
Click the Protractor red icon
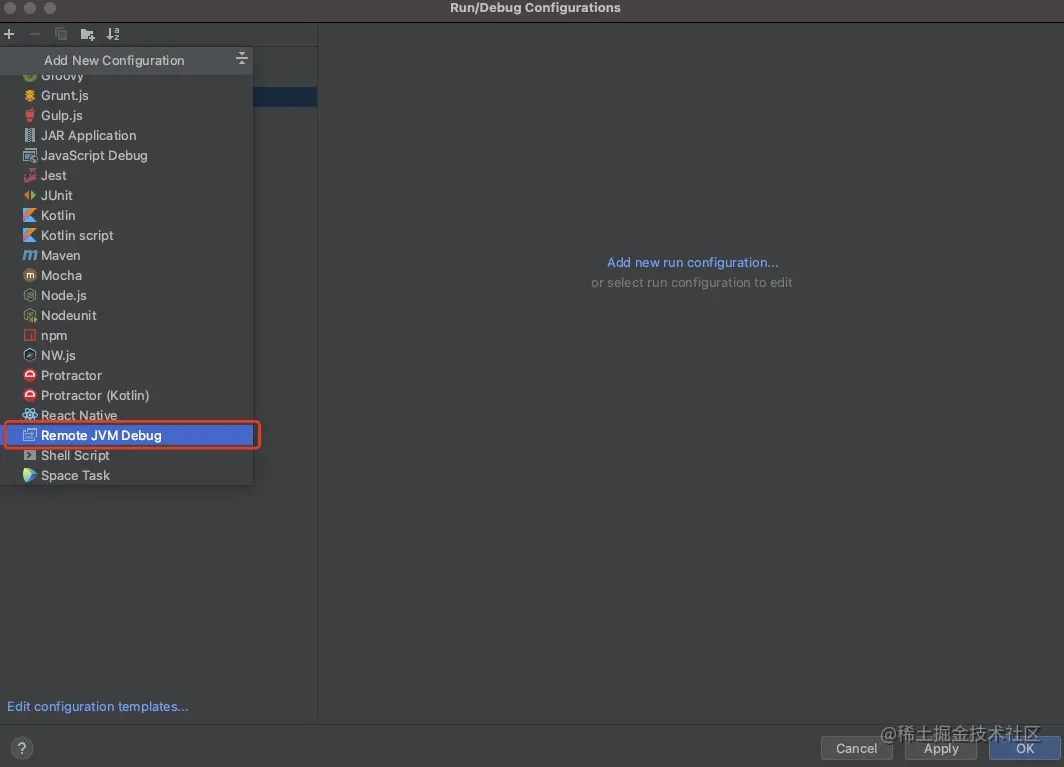click(30, 375)
